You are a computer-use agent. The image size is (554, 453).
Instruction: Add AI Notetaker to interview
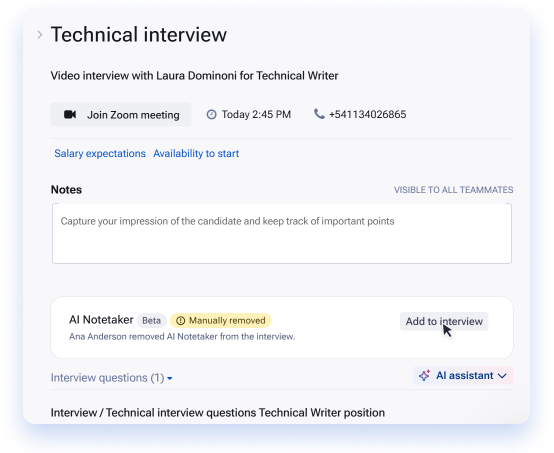coord(444,321)
